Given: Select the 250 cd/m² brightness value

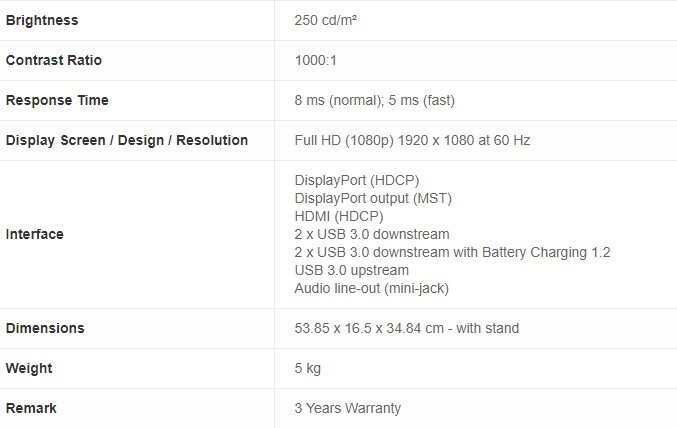Looking at the screenshot, I should 326,20.
